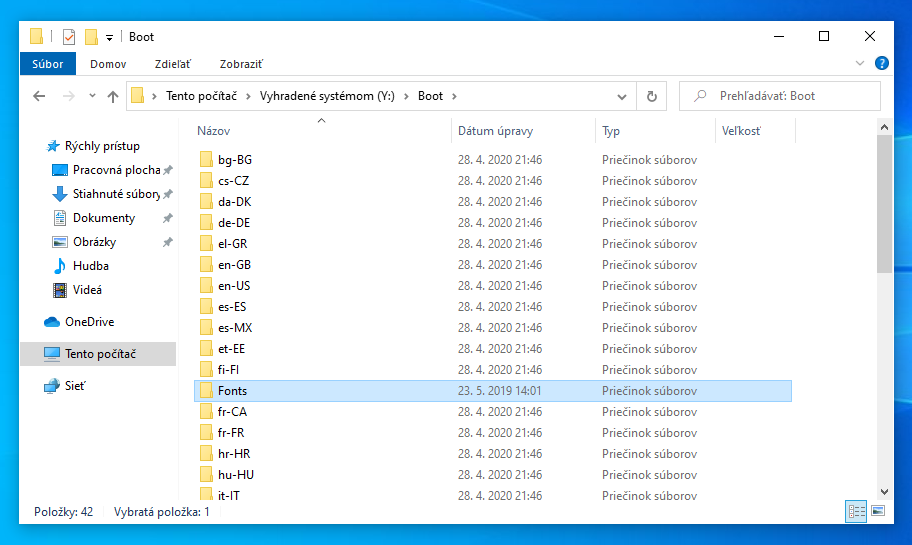Open the address bar history dropdown
This screenshot has height=545, width=912.
click(622, 96)
